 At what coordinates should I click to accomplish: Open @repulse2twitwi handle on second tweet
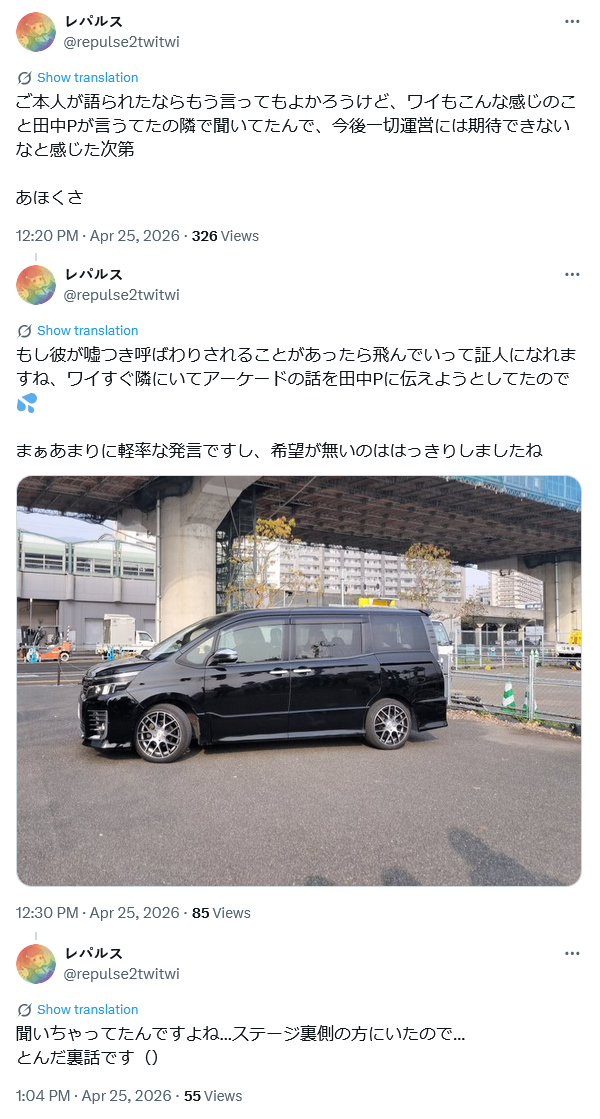tap(122, 295)
